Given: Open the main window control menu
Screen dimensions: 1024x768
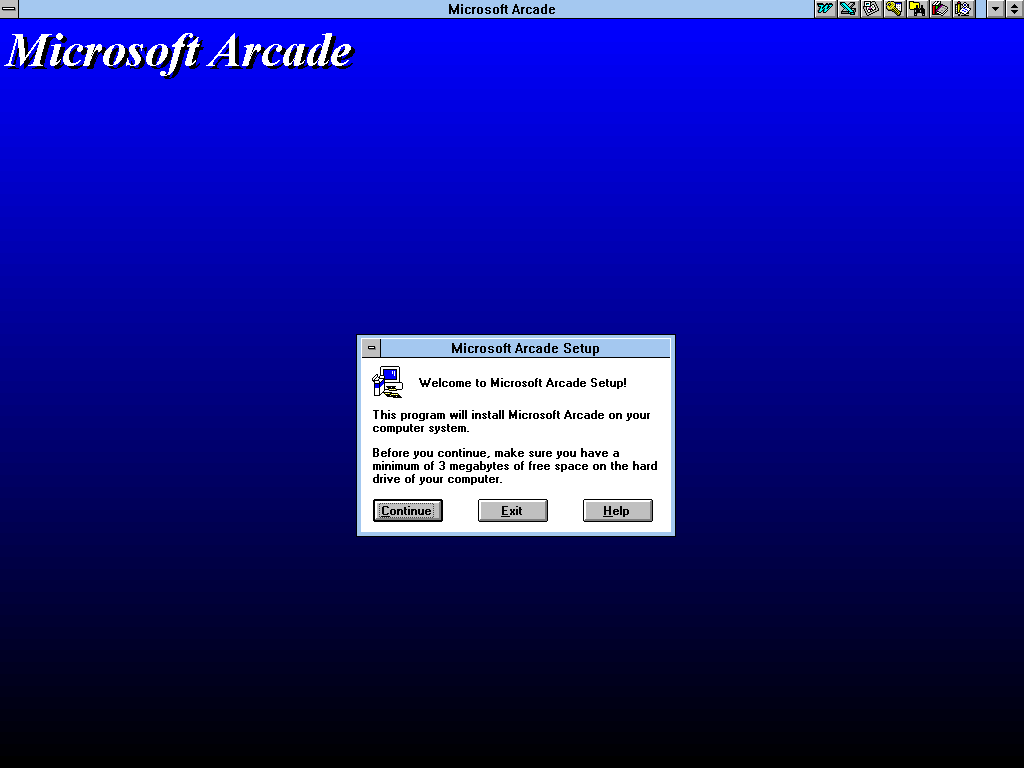Looking at the screenshot, I should click(x=9, y=9).
